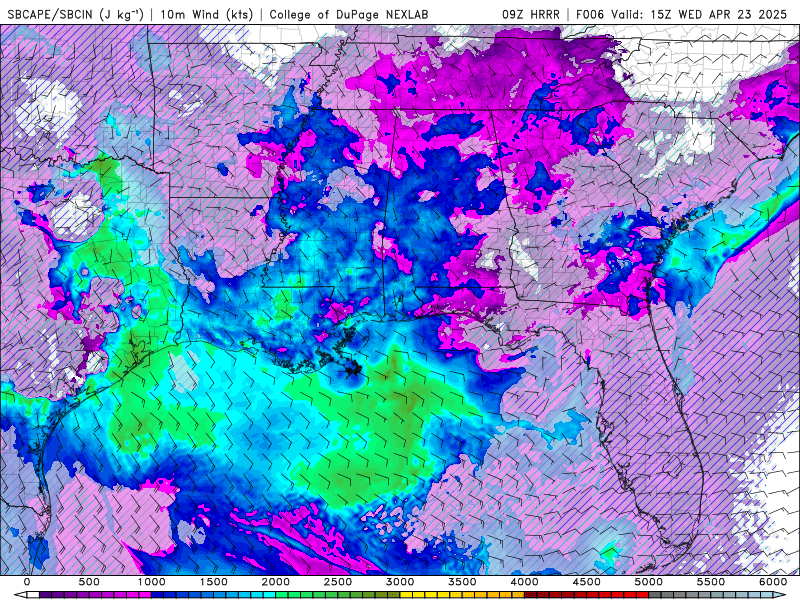Click the 500 label on the color scale
Viewport: 800px width, 600px height.
[89, 582]
